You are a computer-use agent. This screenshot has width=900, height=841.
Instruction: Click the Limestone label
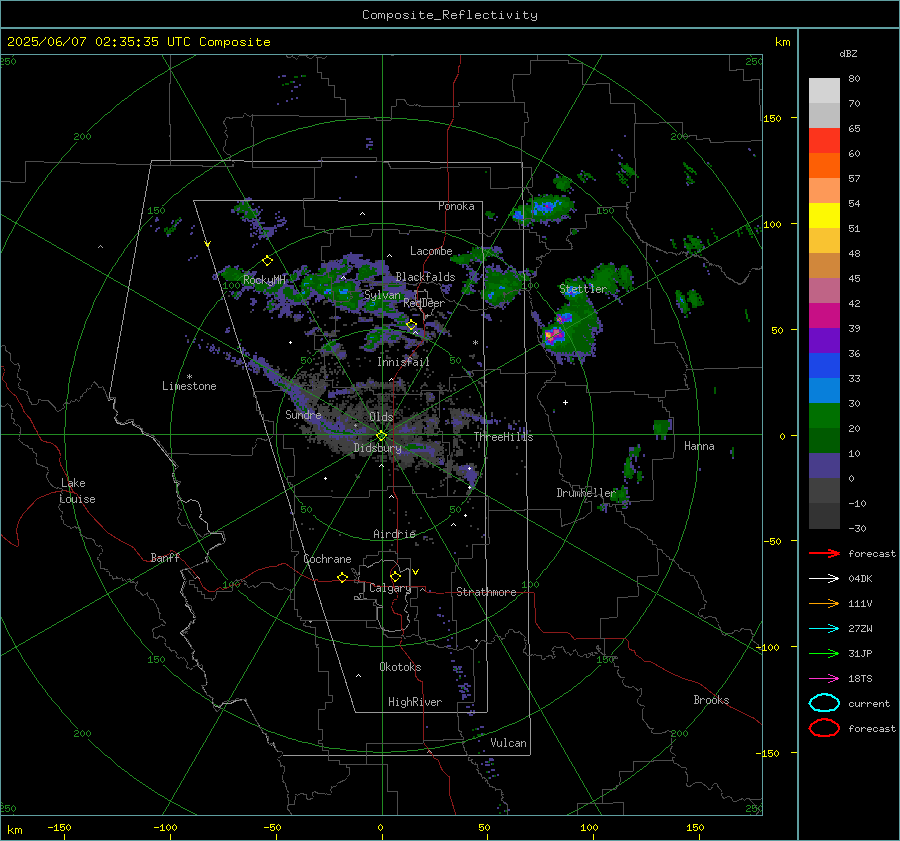tap(189, 386)
